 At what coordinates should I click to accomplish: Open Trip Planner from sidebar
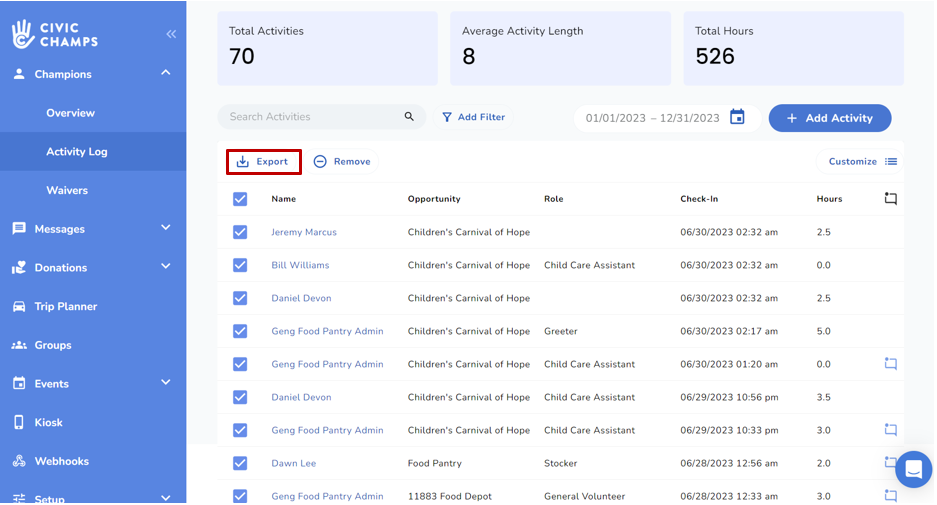click(65, 307)
